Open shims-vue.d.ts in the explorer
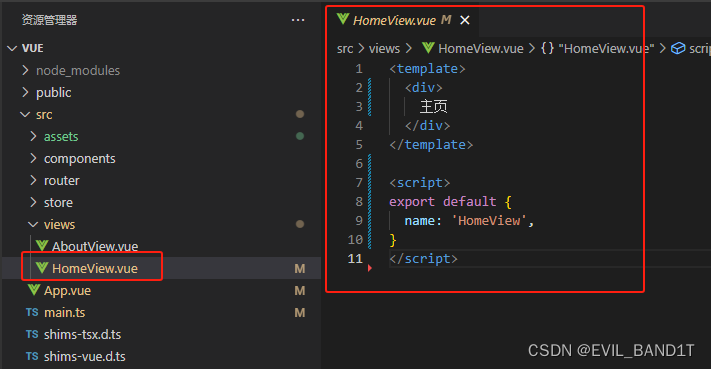 point(84,356)
